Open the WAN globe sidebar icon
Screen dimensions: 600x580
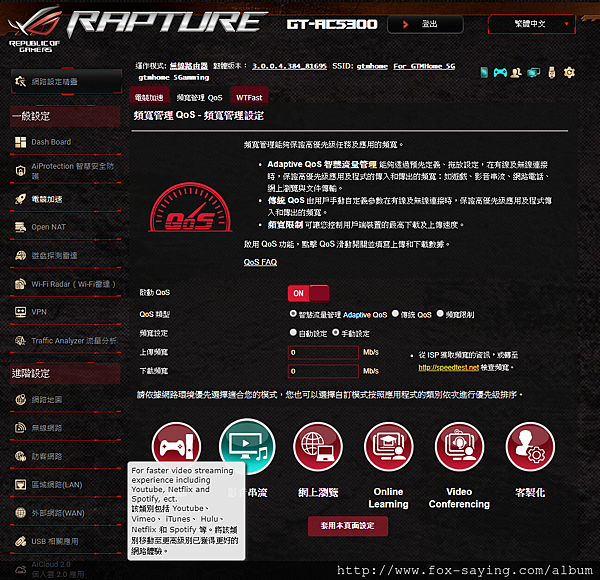click(x=20, y=513)
